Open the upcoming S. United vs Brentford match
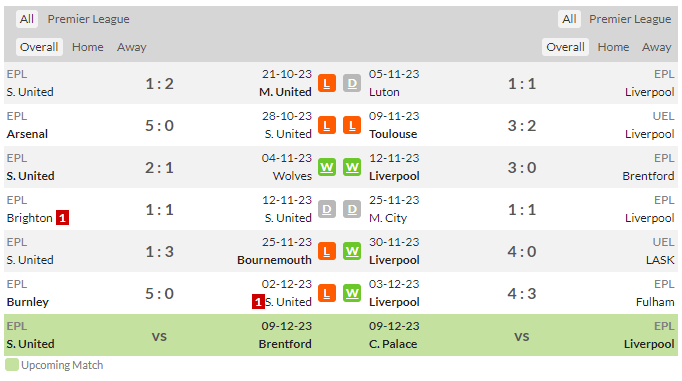Viewport: 682px width, 381px height. point(159,335)
